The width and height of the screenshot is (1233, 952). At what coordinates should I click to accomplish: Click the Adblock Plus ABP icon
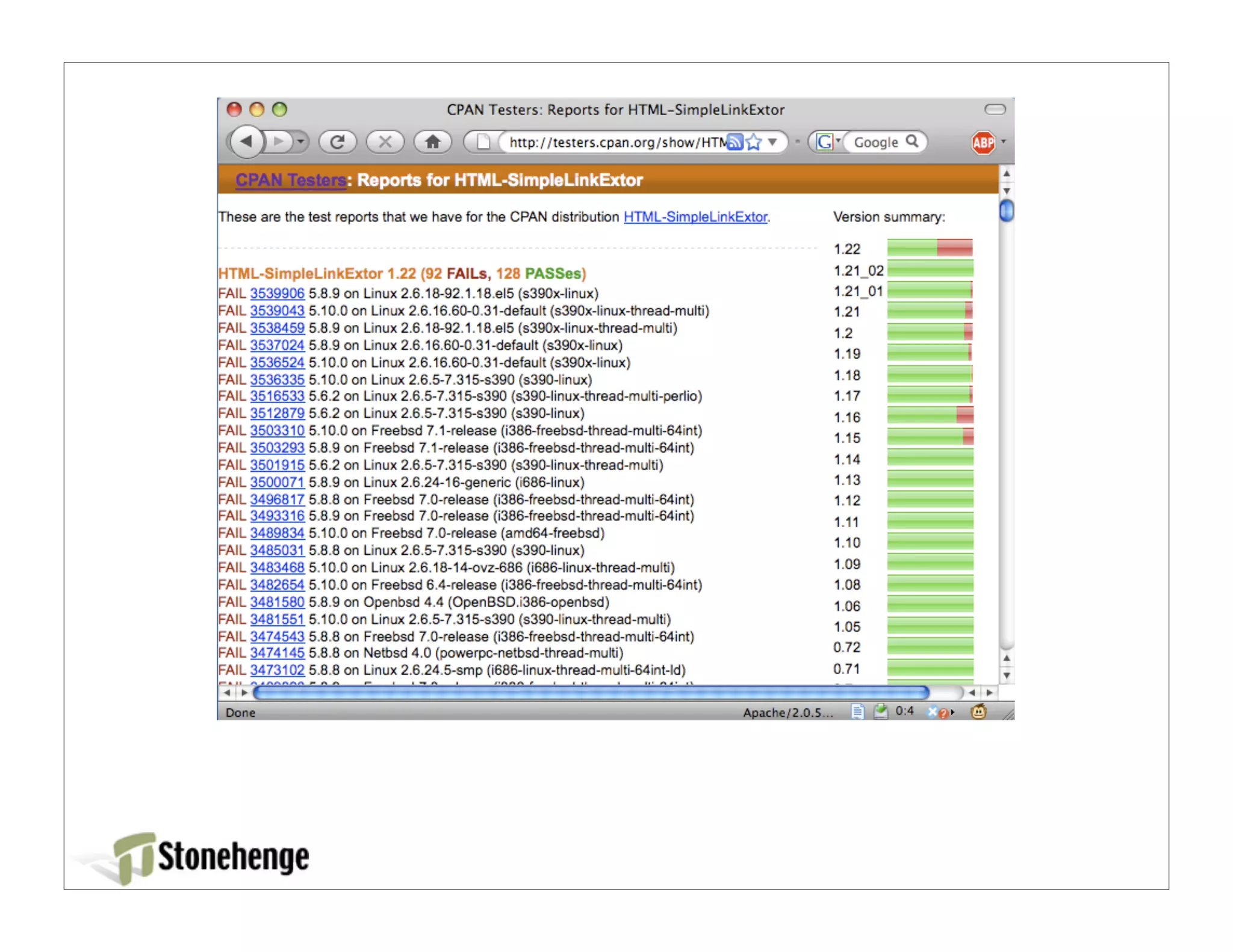tap(983, 143)
